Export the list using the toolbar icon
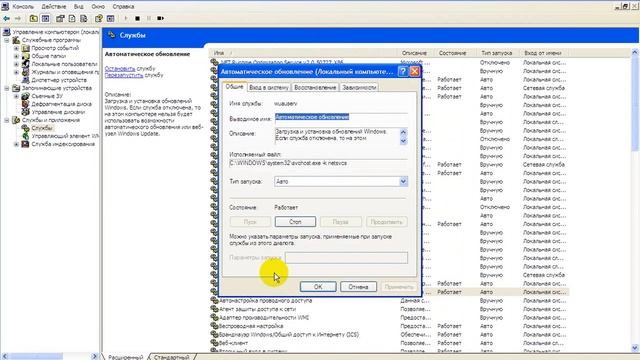Image resolution: width=640 pixels, height=360 pixels. 84,18
